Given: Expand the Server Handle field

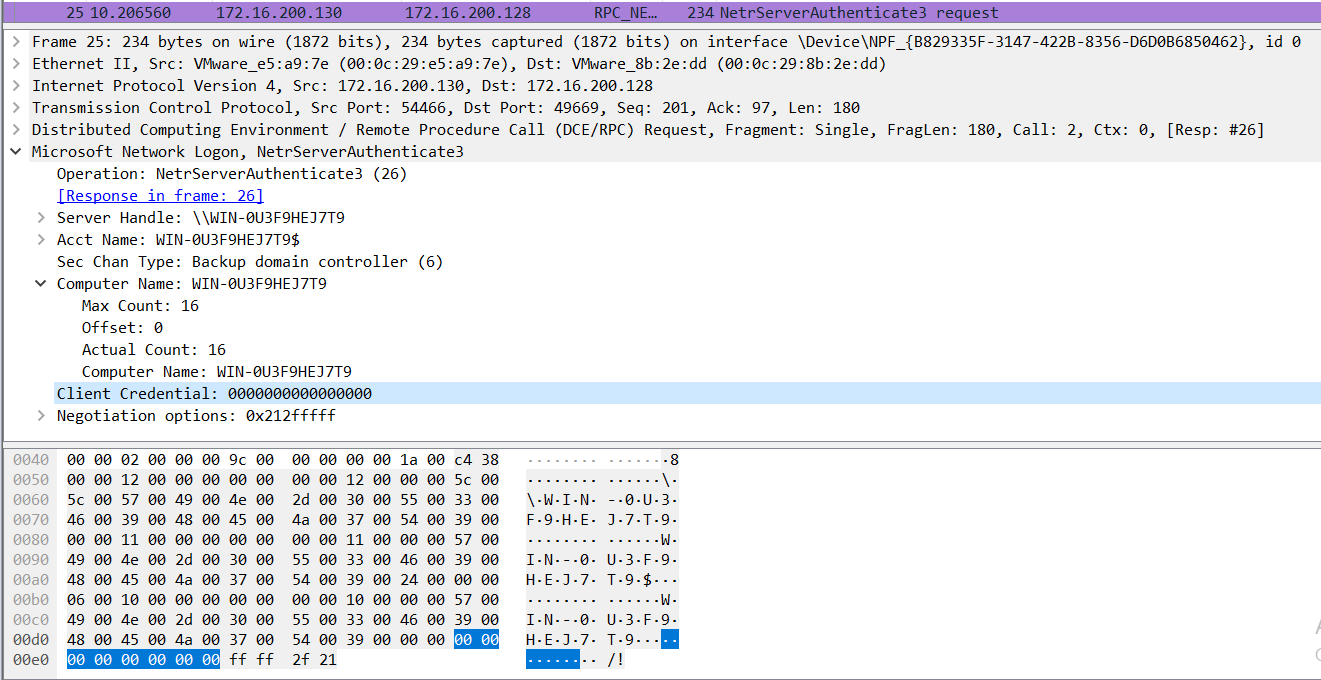Looking at the screenshot, I should click(41, 218).
